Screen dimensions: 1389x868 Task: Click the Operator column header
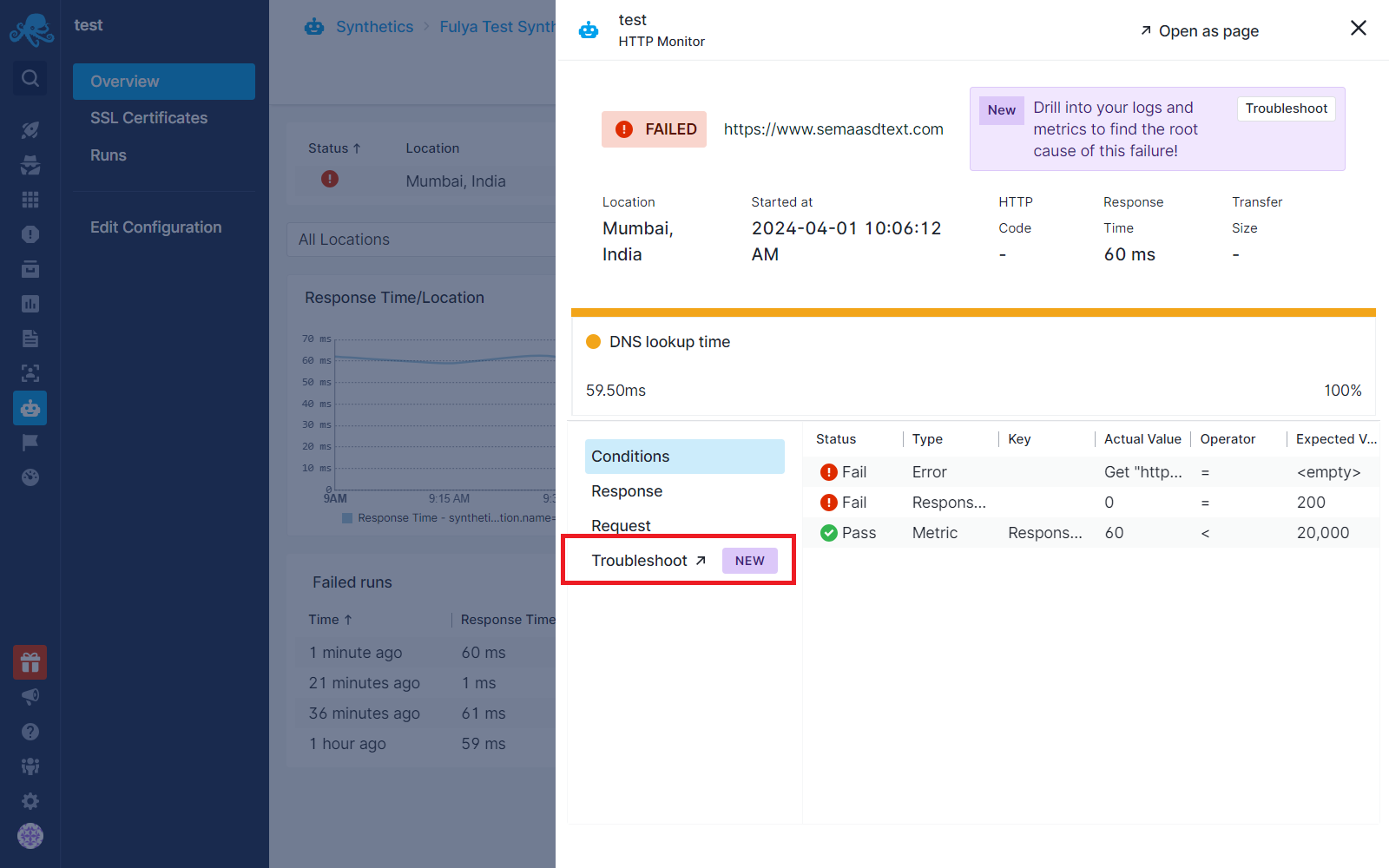pyautogui.click(x=1228, y=439)
